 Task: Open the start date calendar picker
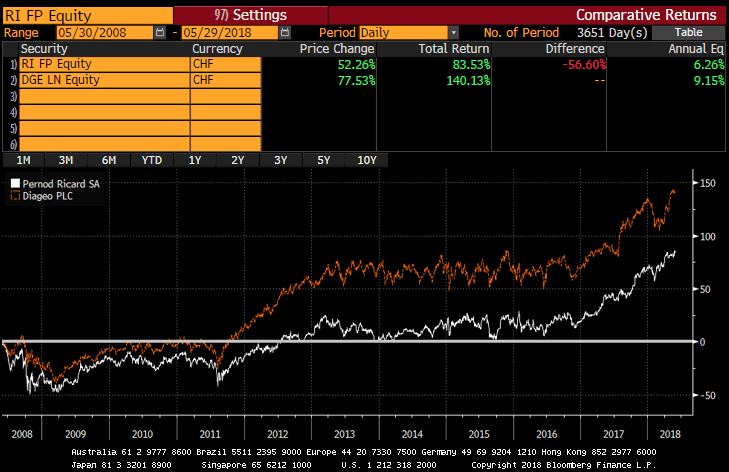tap(159, 33)
